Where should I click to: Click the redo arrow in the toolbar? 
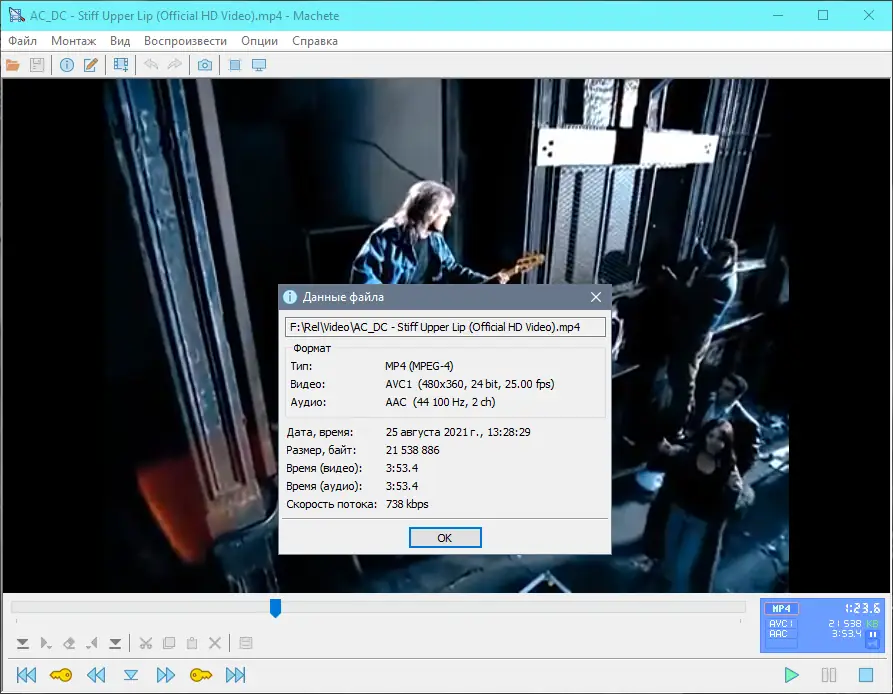pos(175,65)
